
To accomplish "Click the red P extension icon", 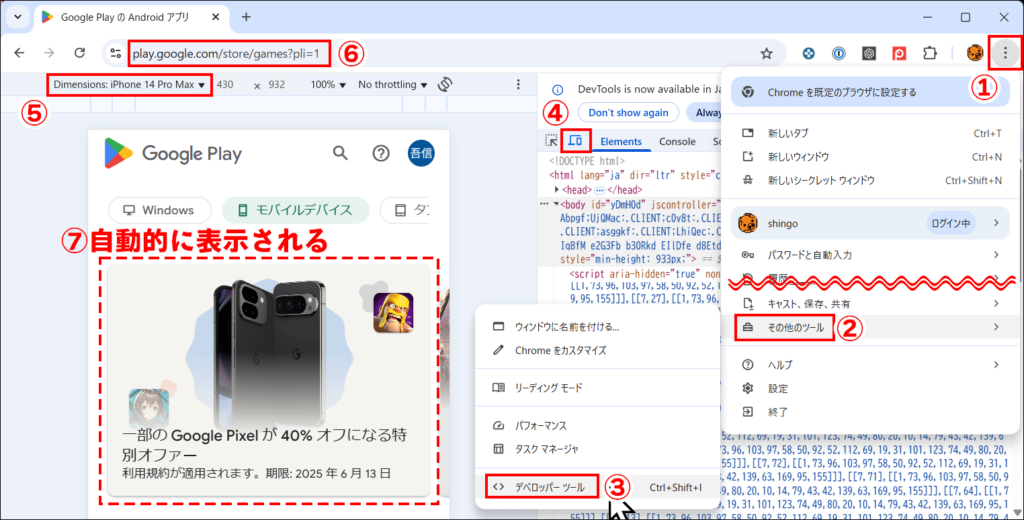I will pyautogui.click(x=899, y=54).
